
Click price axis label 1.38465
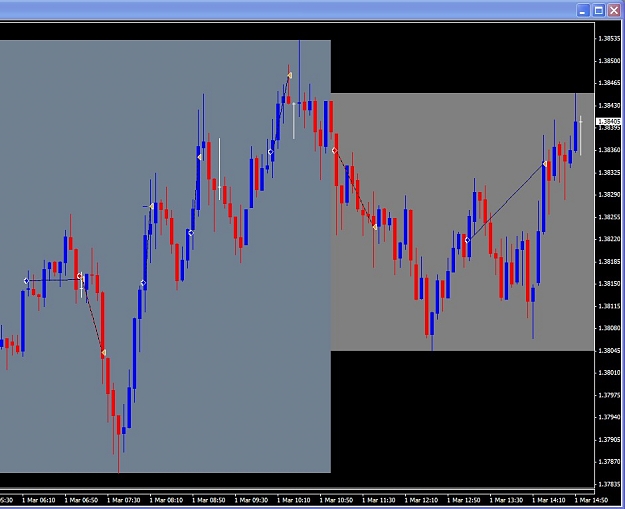click(609, 83)
